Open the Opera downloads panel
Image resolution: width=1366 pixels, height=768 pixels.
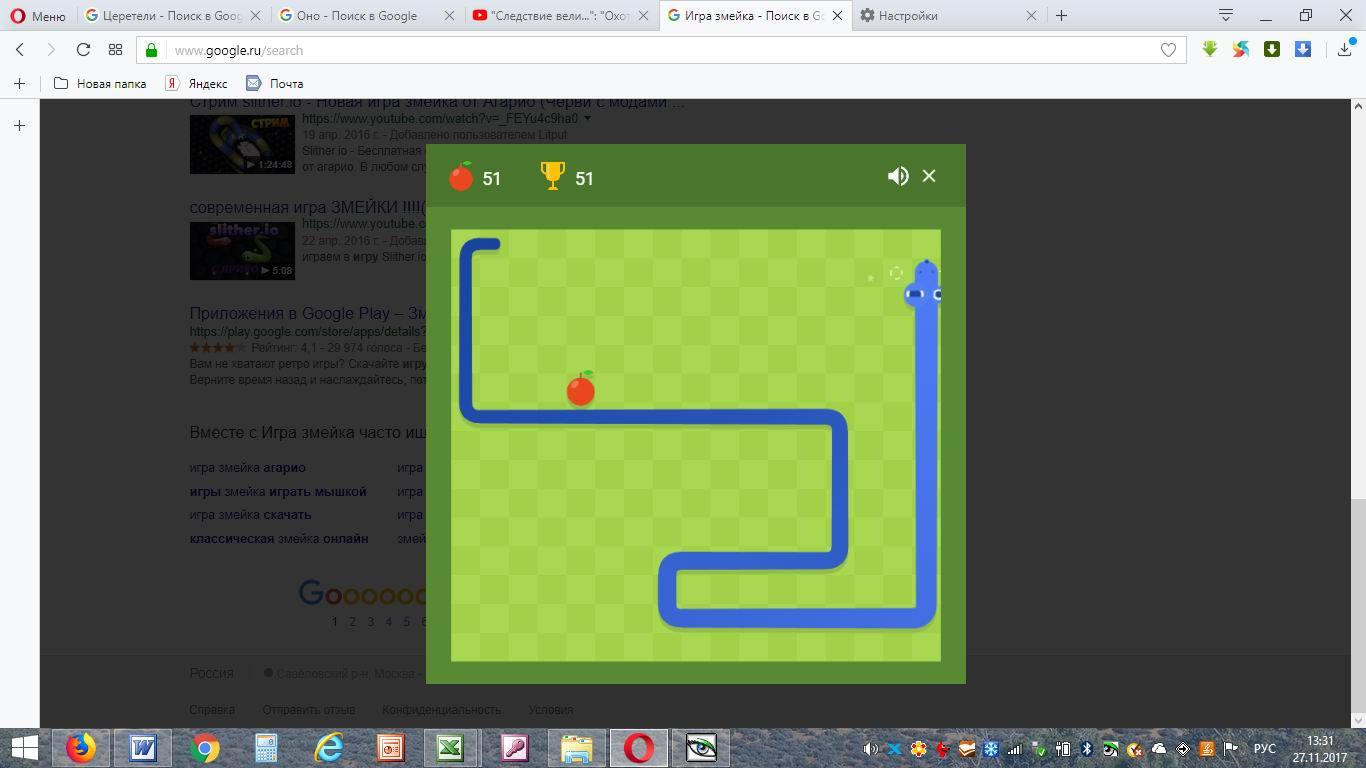tap(1344, 50)
